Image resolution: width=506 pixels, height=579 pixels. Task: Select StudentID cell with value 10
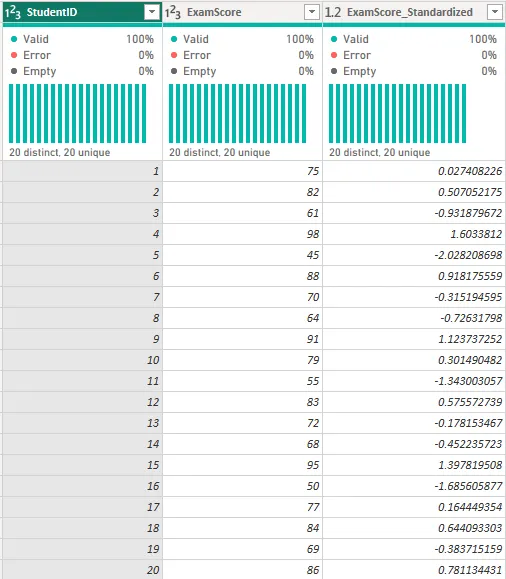[82, 360]
